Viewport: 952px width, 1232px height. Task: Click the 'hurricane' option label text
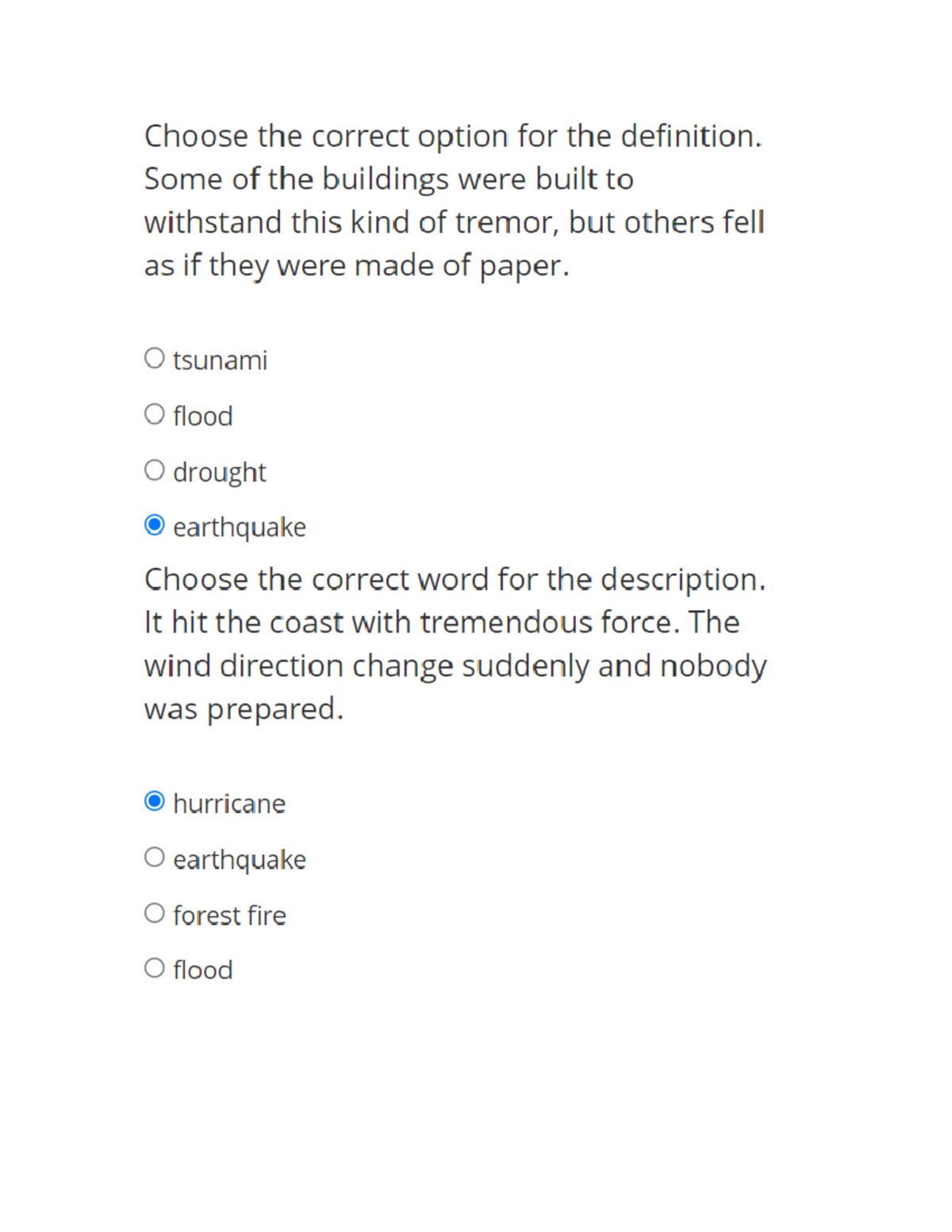(229, 804)
